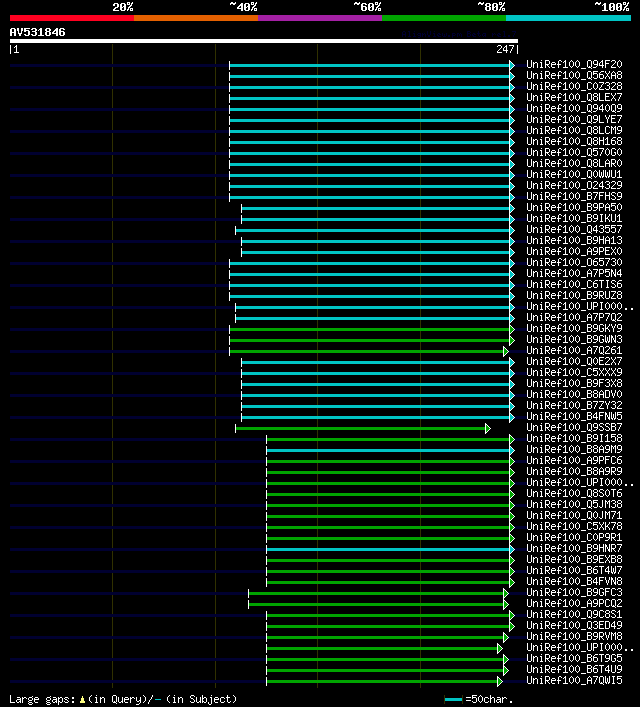The height and width of the screenshot is (707, 640).
Task: Select the UniRef100_B6T9G5 label
Action: tap(574, 659)
